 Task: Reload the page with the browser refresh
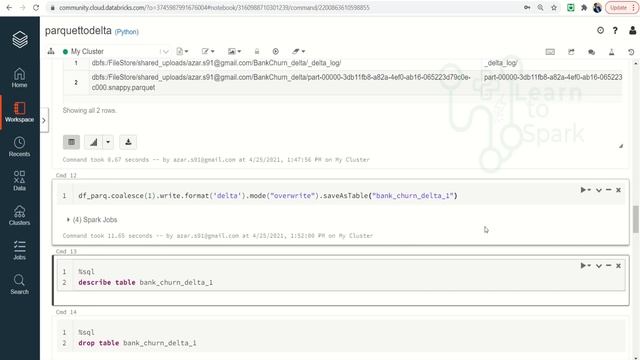[x=36, y=8]
